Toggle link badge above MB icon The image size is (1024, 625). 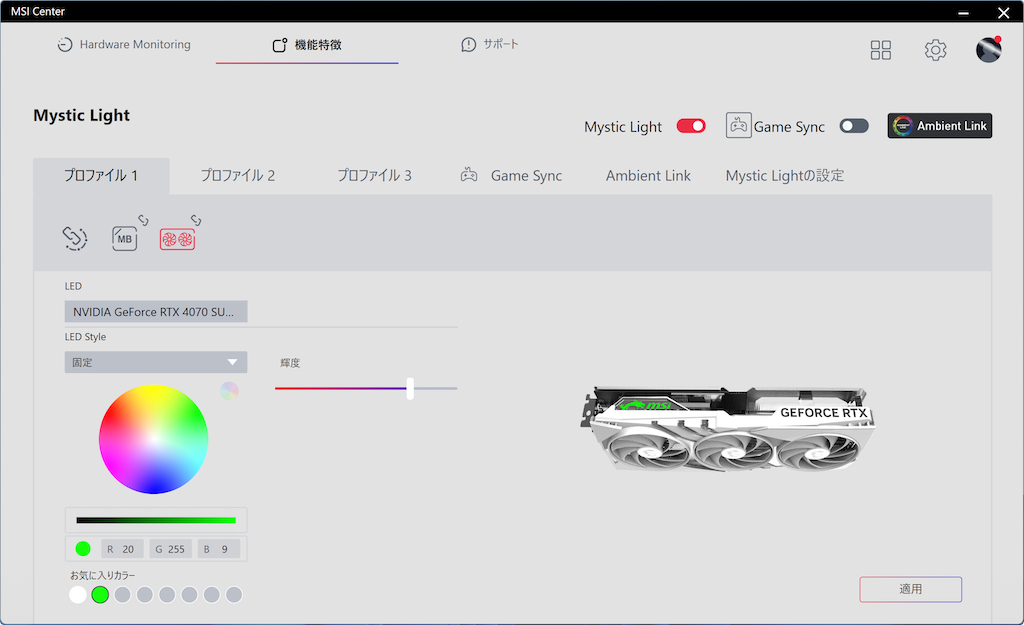(x=143, y=220)
